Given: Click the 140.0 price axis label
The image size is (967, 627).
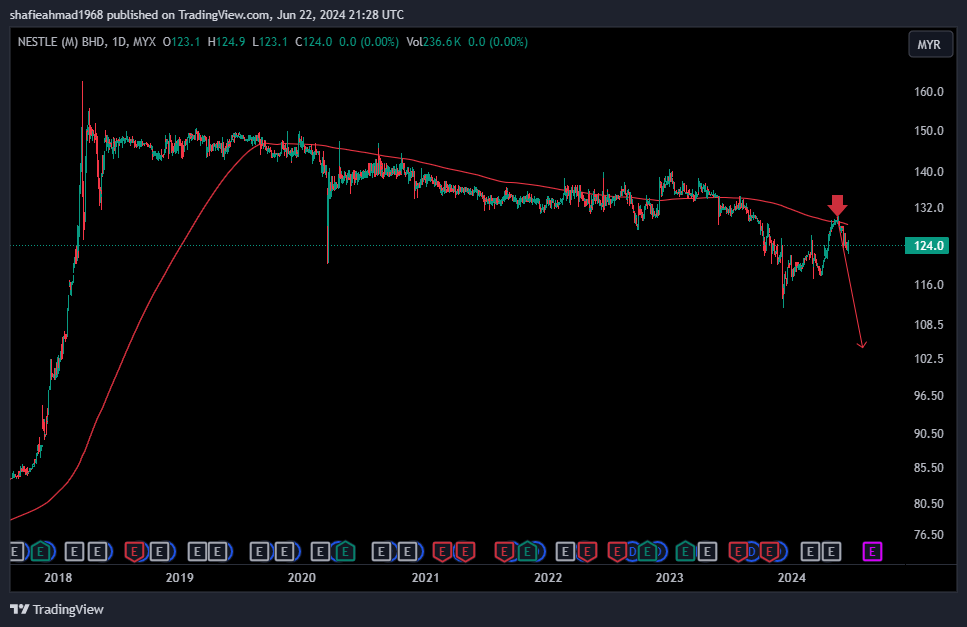Looking at the screenshot, I should click(x=929, y=171).
